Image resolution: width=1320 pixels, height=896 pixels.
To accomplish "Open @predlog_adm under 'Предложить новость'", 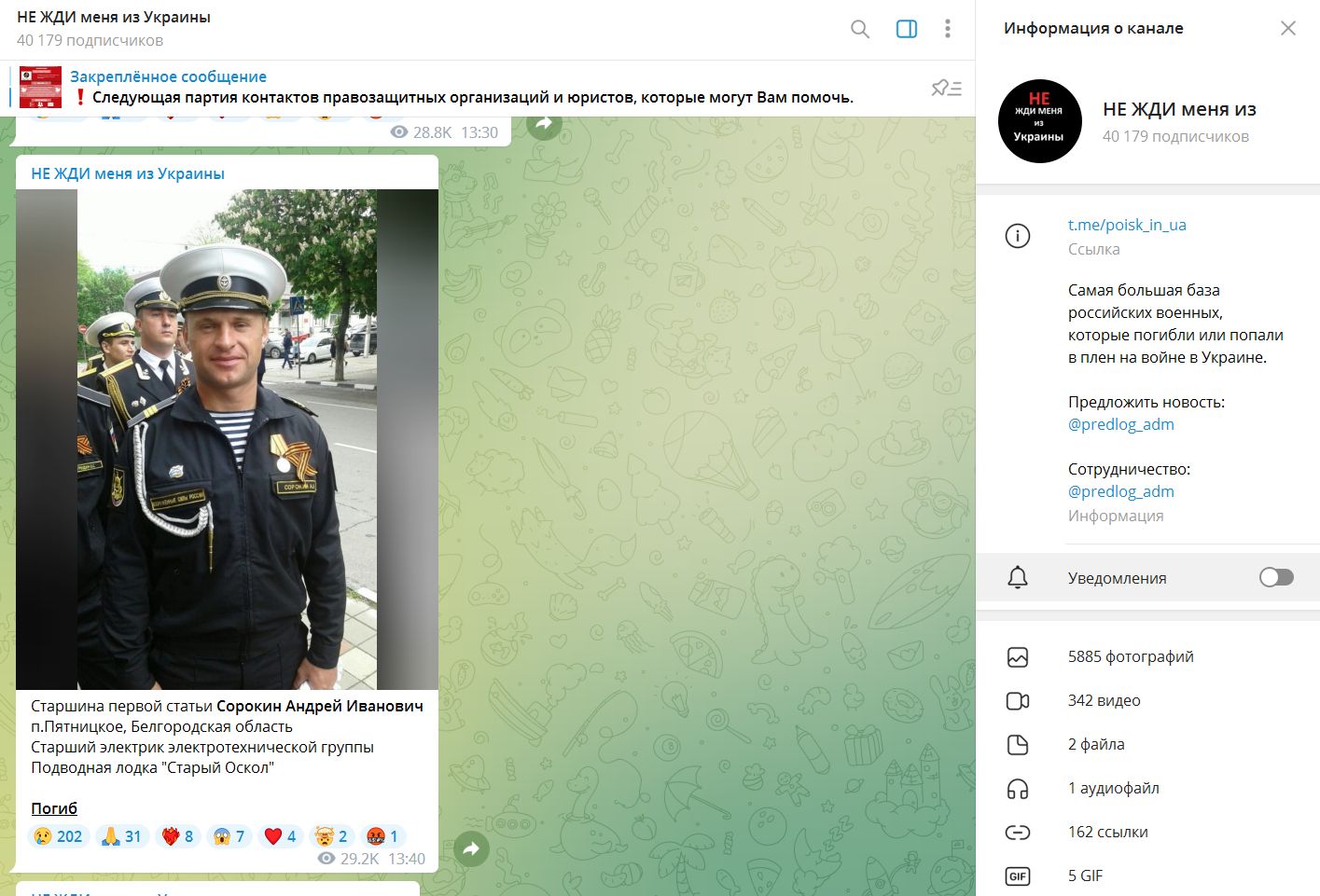I will click(x=1121, y=424).
